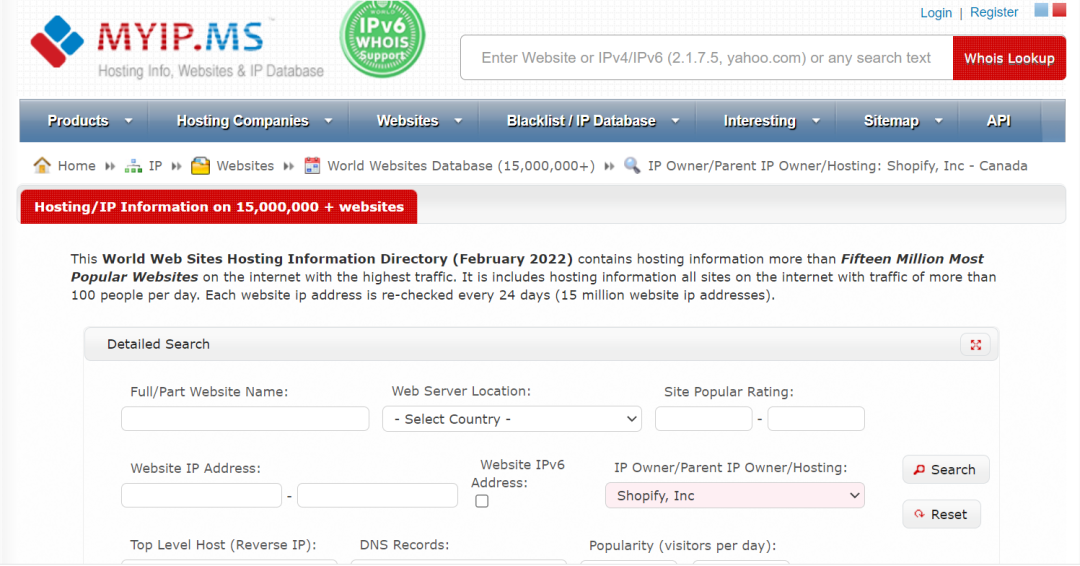Screen dimensions: 1080x566
Task: Select the Hosting/IP Information on 15,000,000 + websites tab
Action: pyautogui.click(x=219, y=207)
